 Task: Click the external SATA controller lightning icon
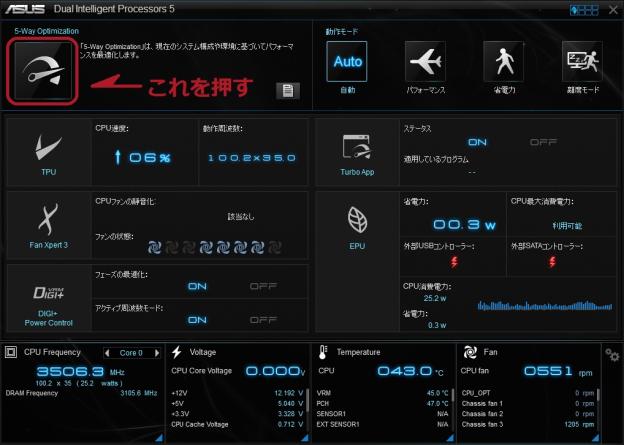click(x=552, y=262)
